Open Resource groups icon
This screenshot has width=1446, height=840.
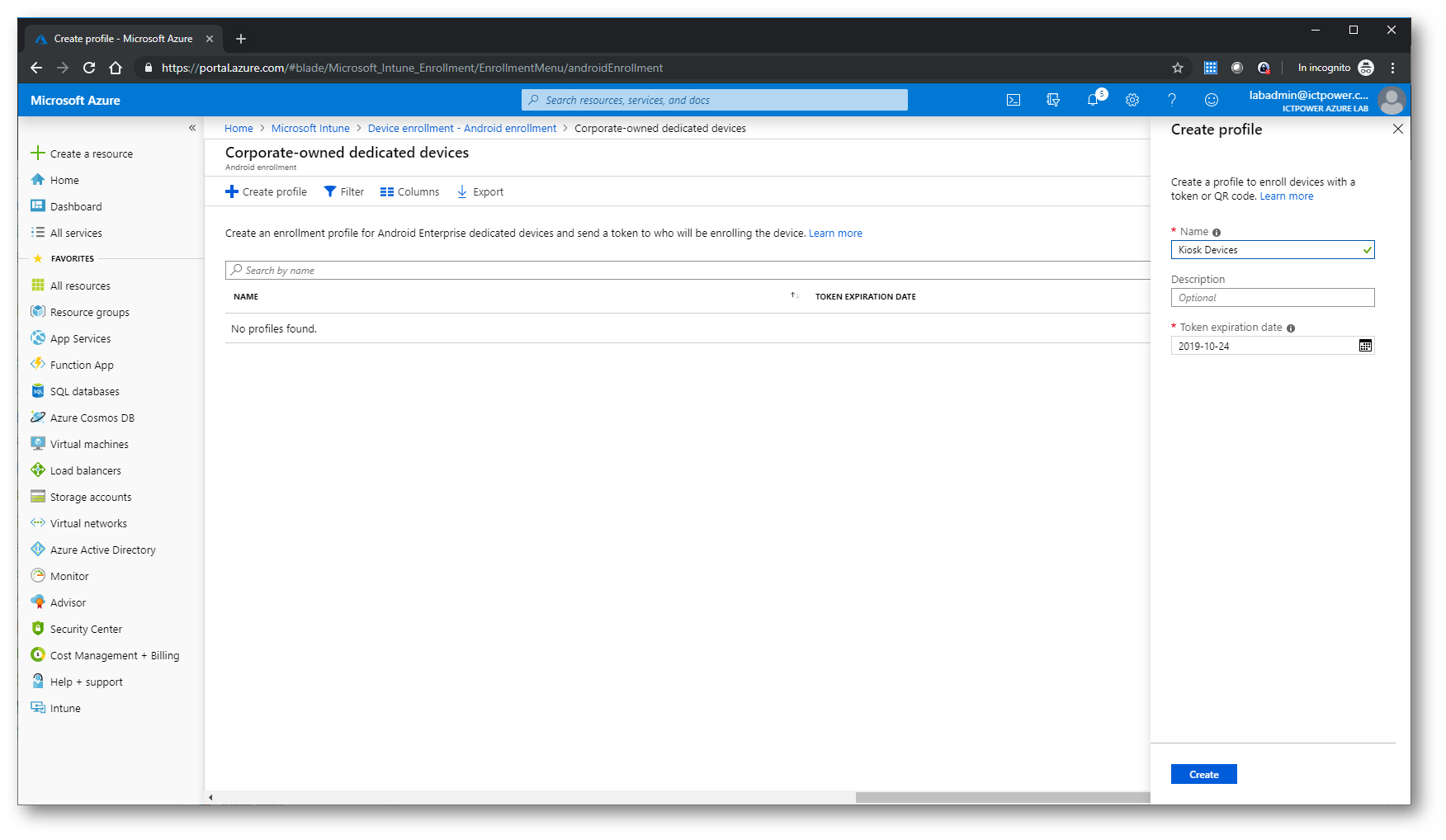(38, 311)
